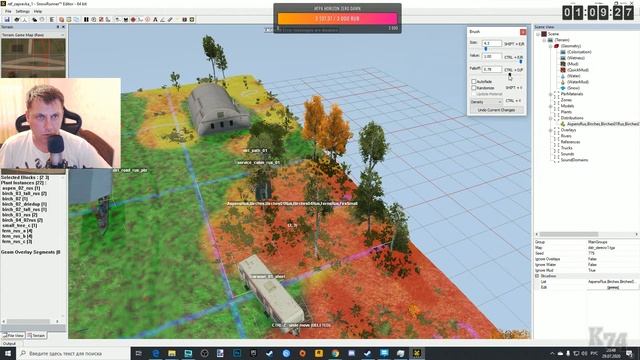Open Microsoft Edge from the taskbar
640x360 pixels.
tap(155, 353)
